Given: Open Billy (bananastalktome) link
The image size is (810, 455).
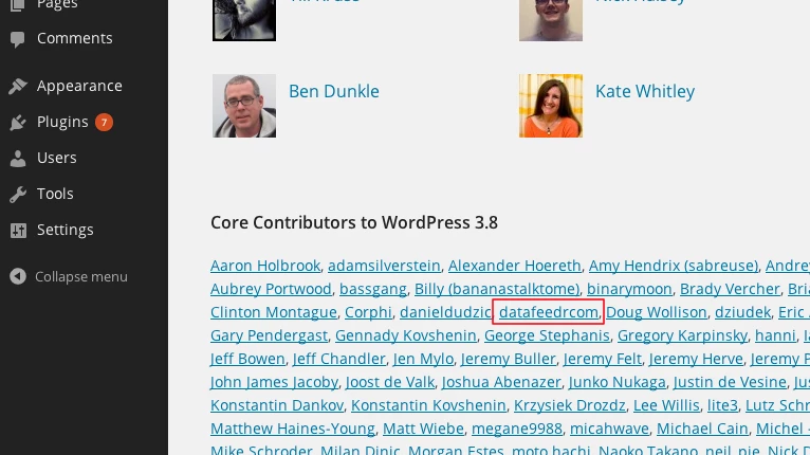Looking at the screenshot, I should [496, 289].
